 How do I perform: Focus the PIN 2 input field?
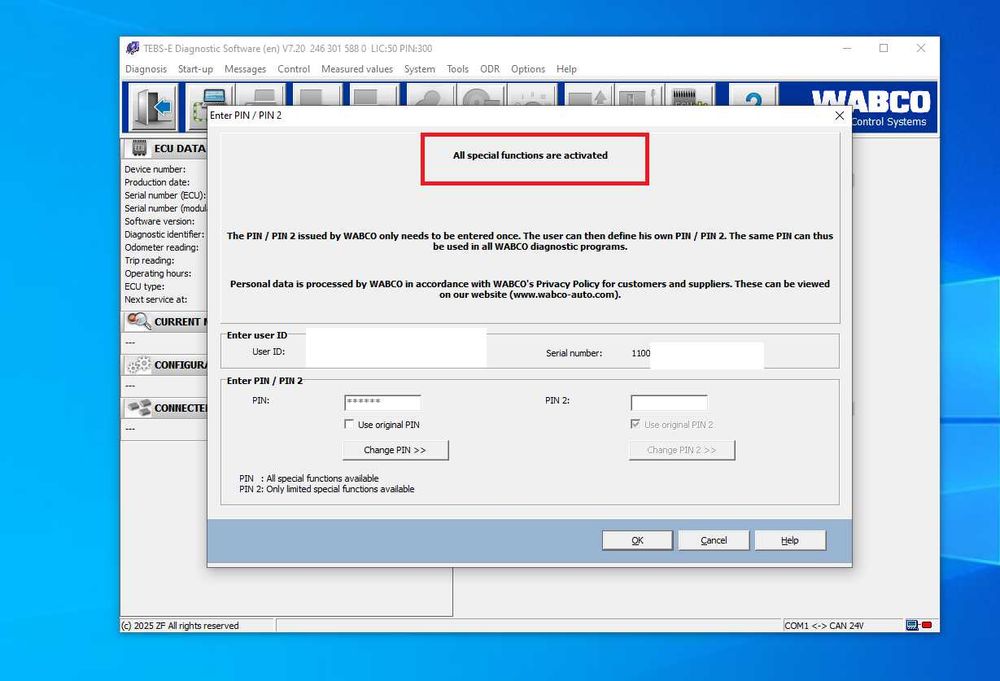pos(669,402)
